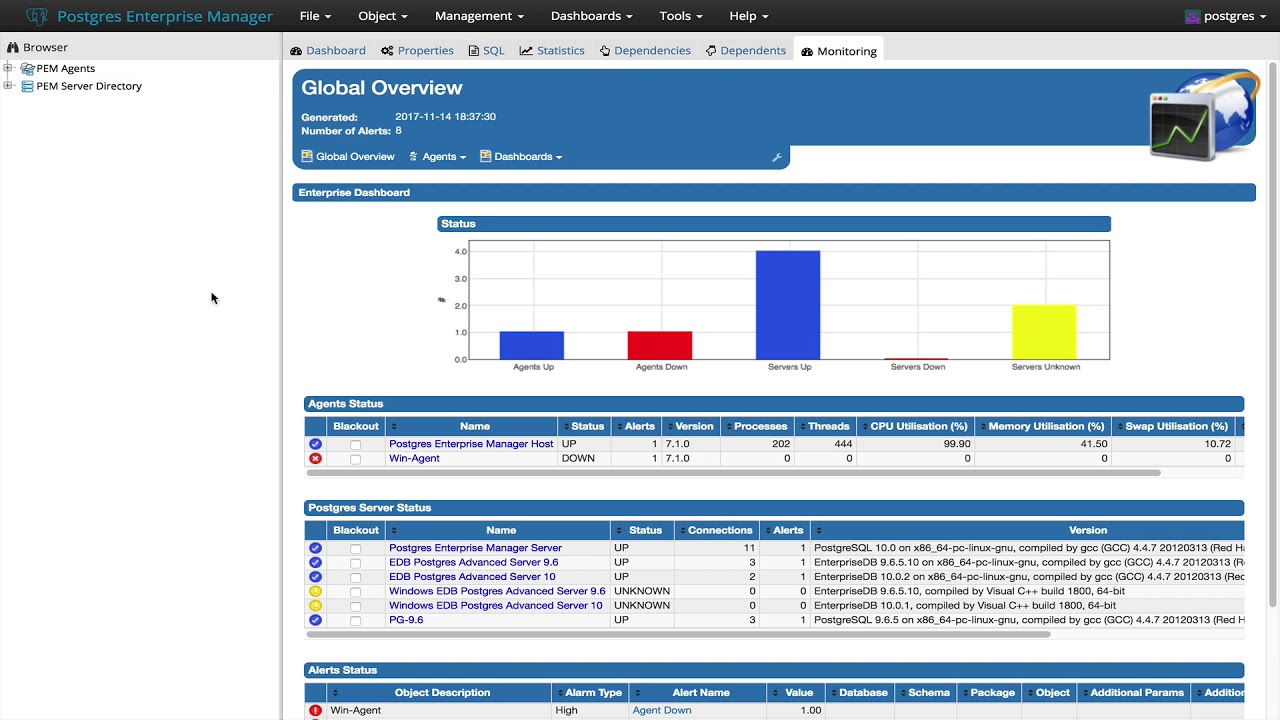This screenshot has width=1280, height=720.
Task: Click the Postgres Enterprise Manager elephant logo
Action: (37, 16)
